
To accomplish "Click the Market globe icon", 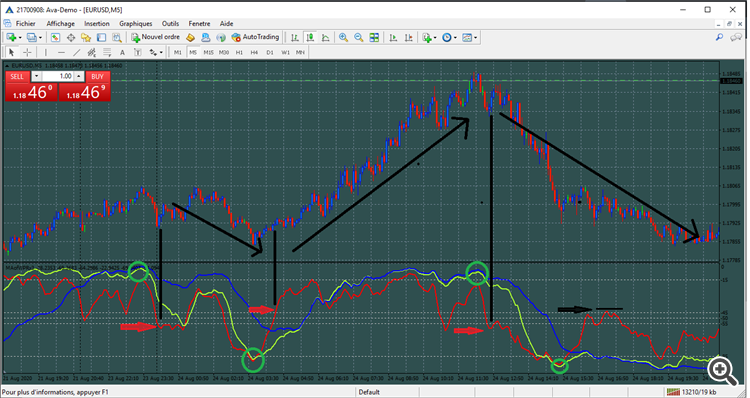I will [221, 37].
